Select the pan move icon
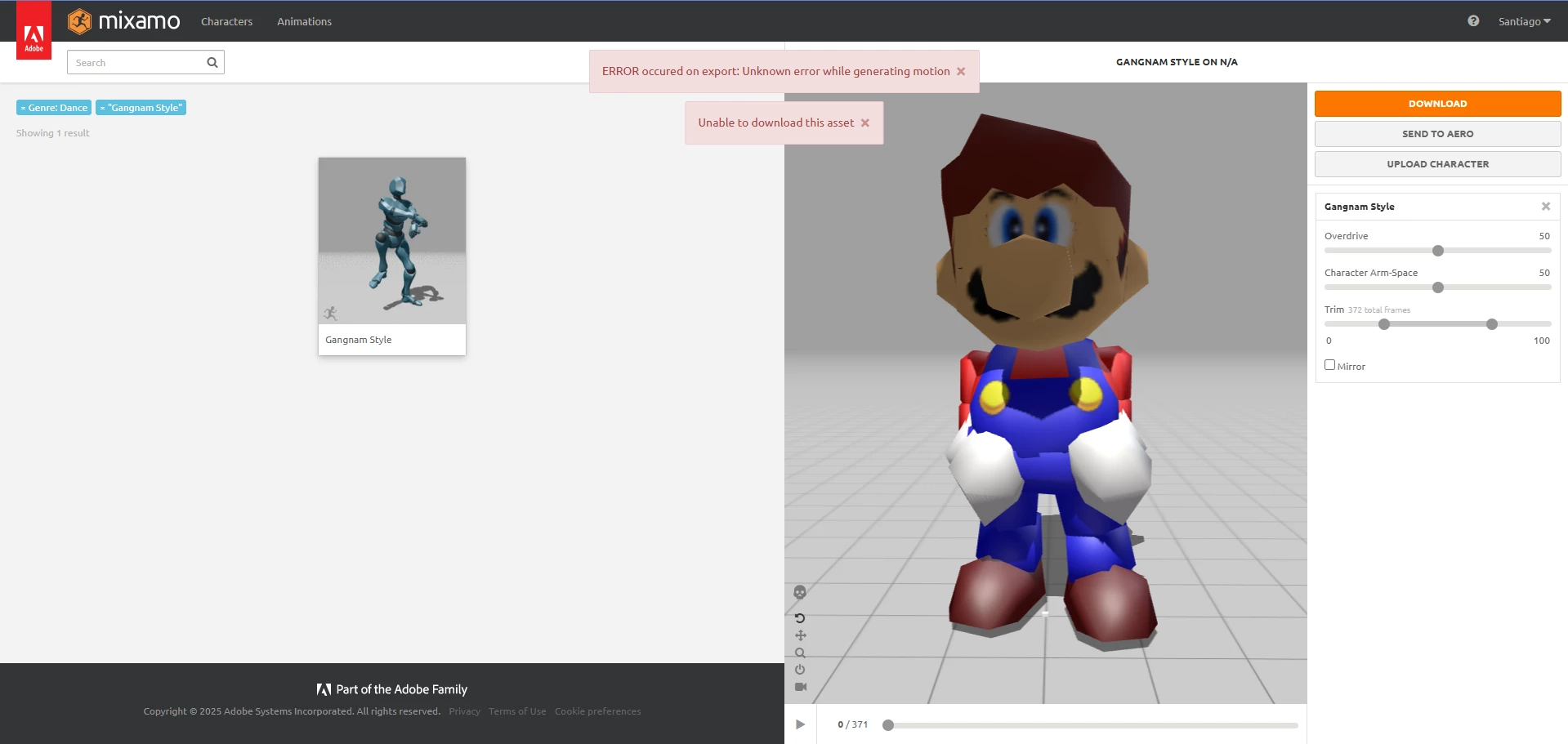Viewport: 1568px width, 744px height. [x=800, y=635]
